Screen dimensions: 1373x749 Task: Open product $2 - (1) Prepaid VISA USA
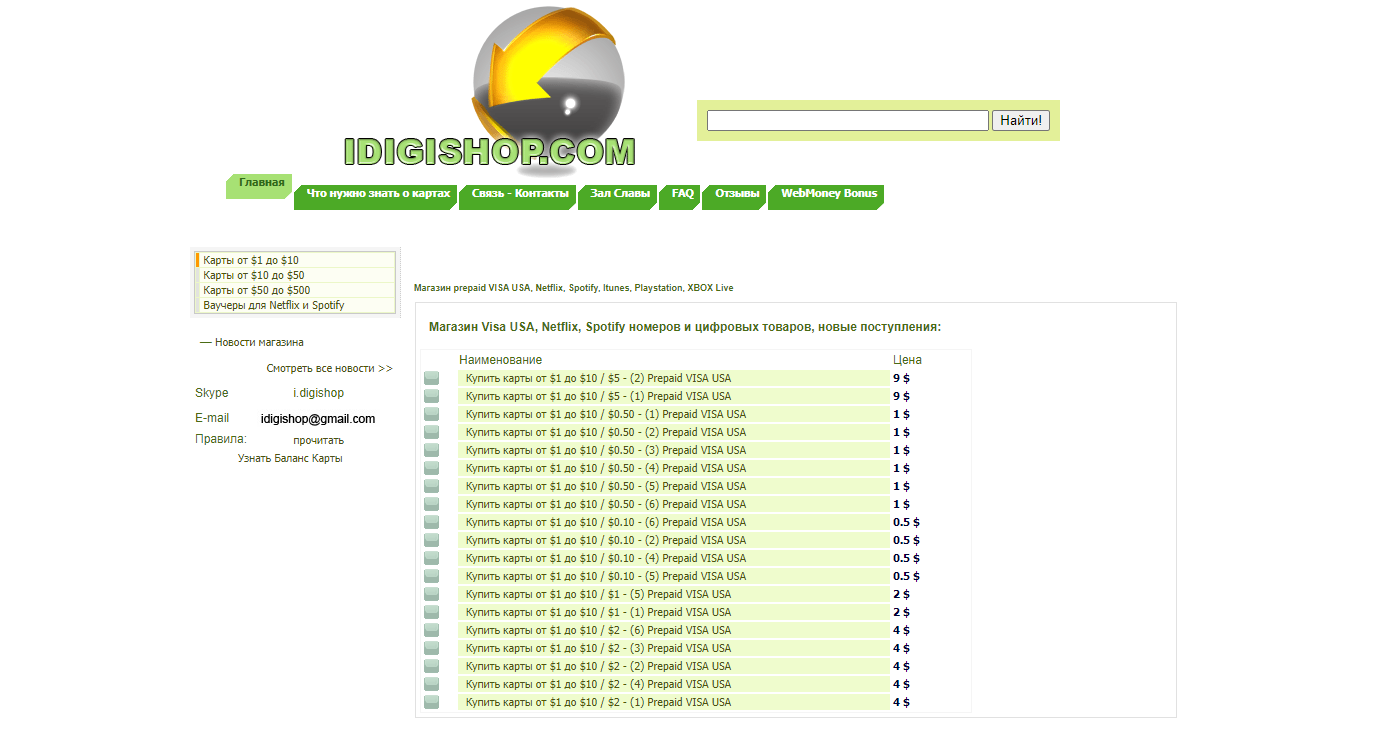[x=598, y=702]
